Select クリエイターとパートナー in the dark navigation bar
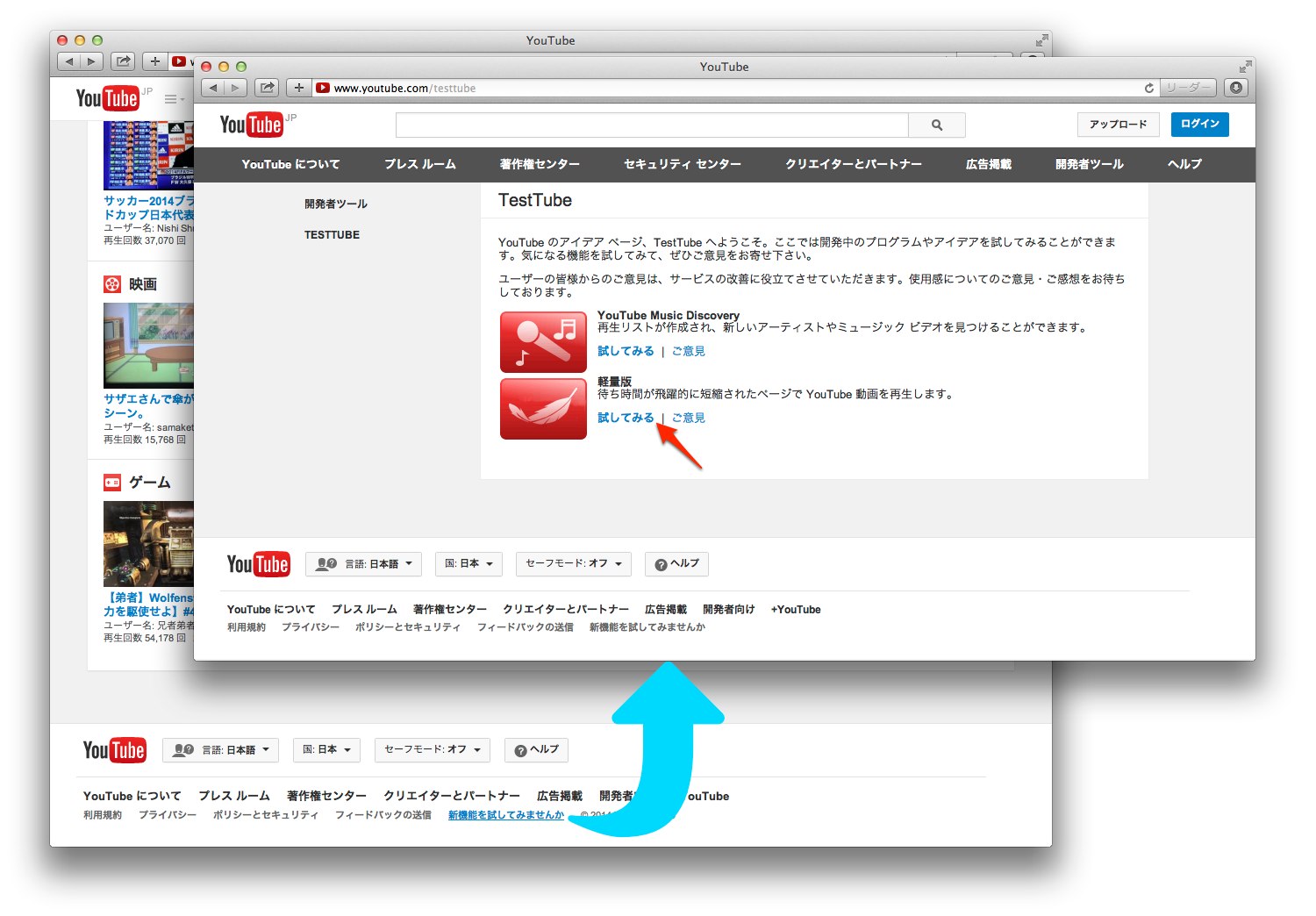Screen dimensions: 1316x916 pos(854,164)
